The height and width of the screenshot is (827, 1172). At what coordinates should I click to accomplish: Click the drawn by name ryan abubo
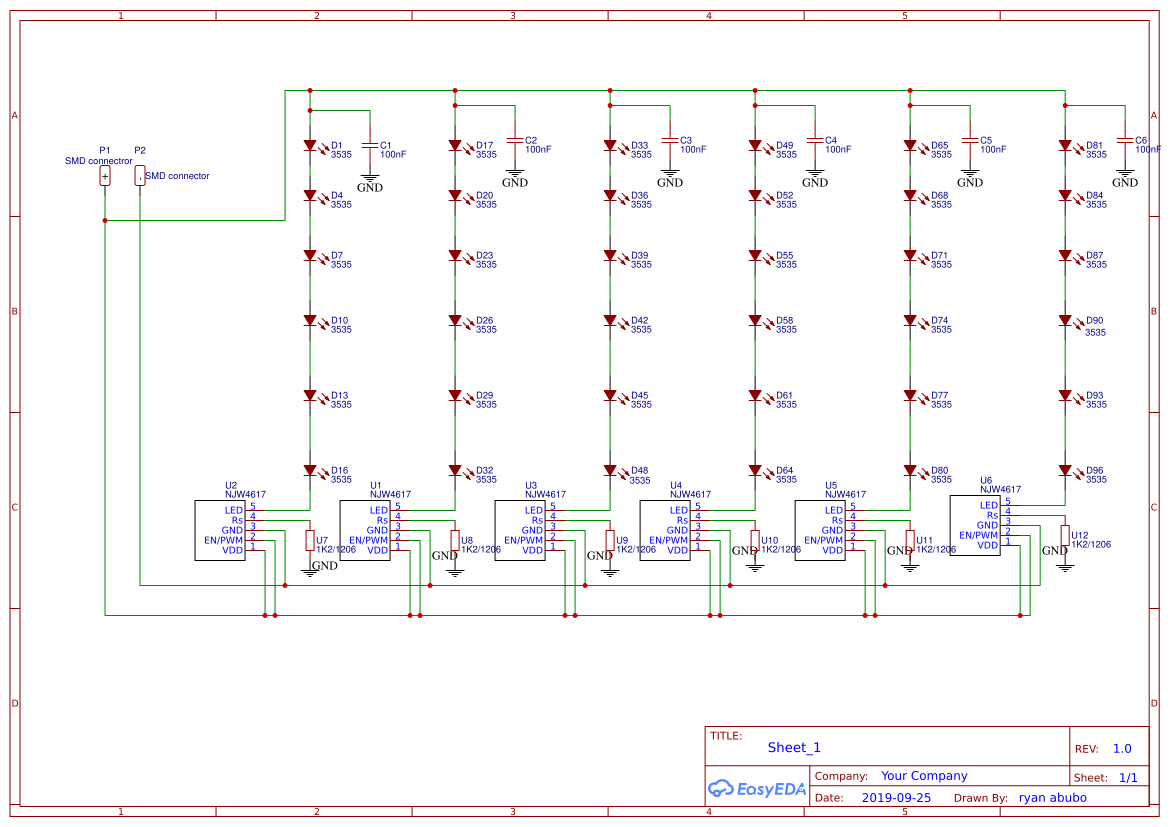click(1055, 797)
